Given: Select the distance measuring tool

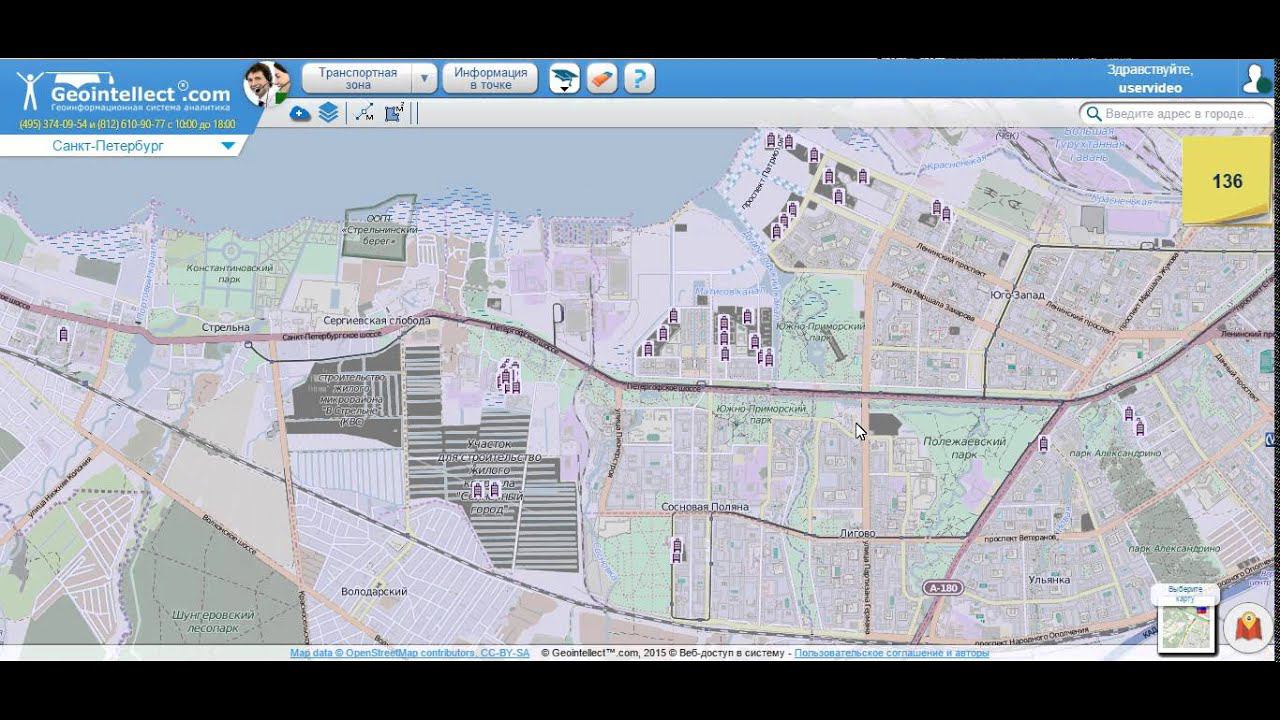Looking at the screenshot, I should coord(364,113).
